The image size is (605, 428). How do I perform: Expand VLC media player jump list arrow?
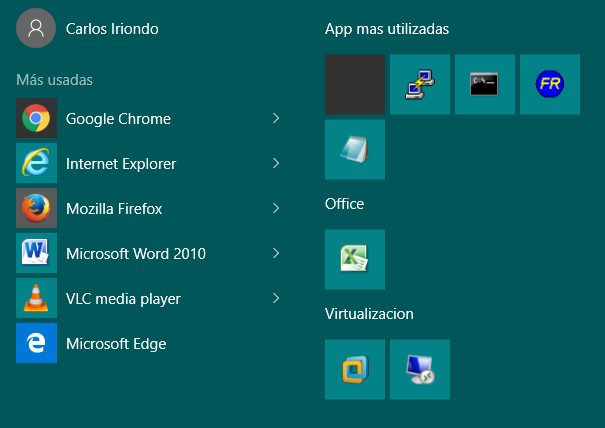tap(276, 299)
